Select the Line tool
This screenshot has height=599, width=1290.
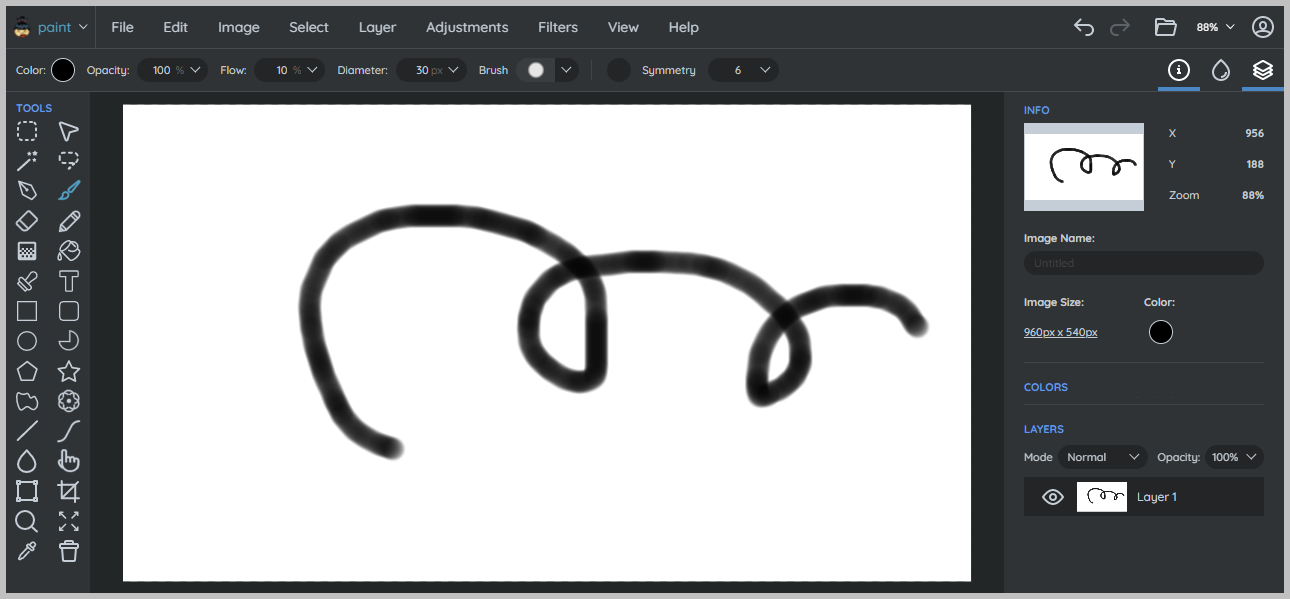[27, 431]
